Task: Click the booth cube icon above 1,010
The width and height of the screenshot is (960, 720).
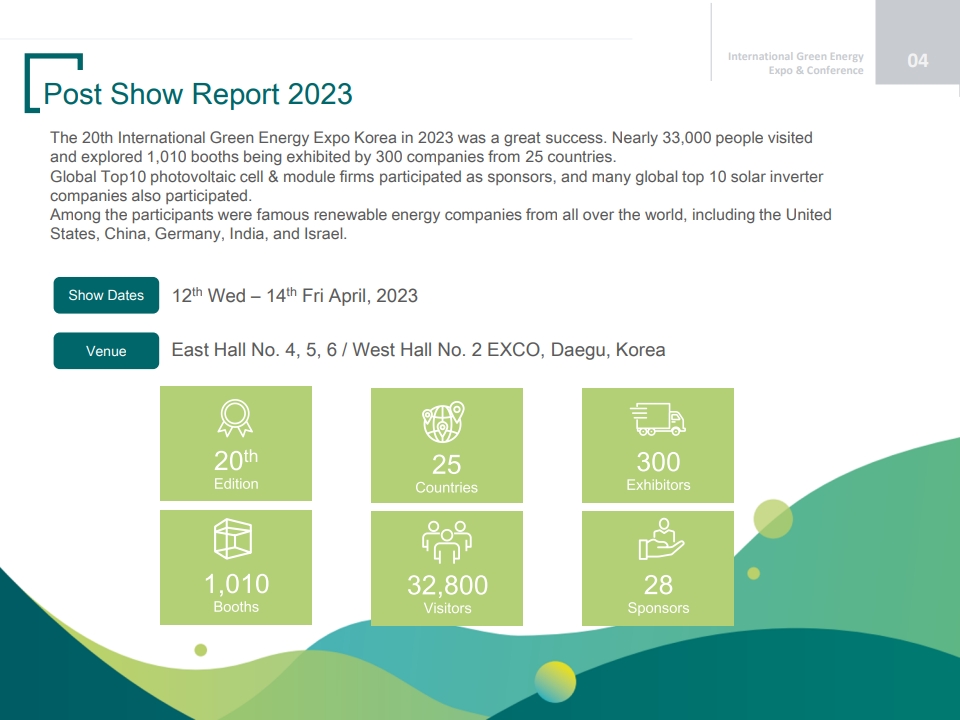Action: 233,540
